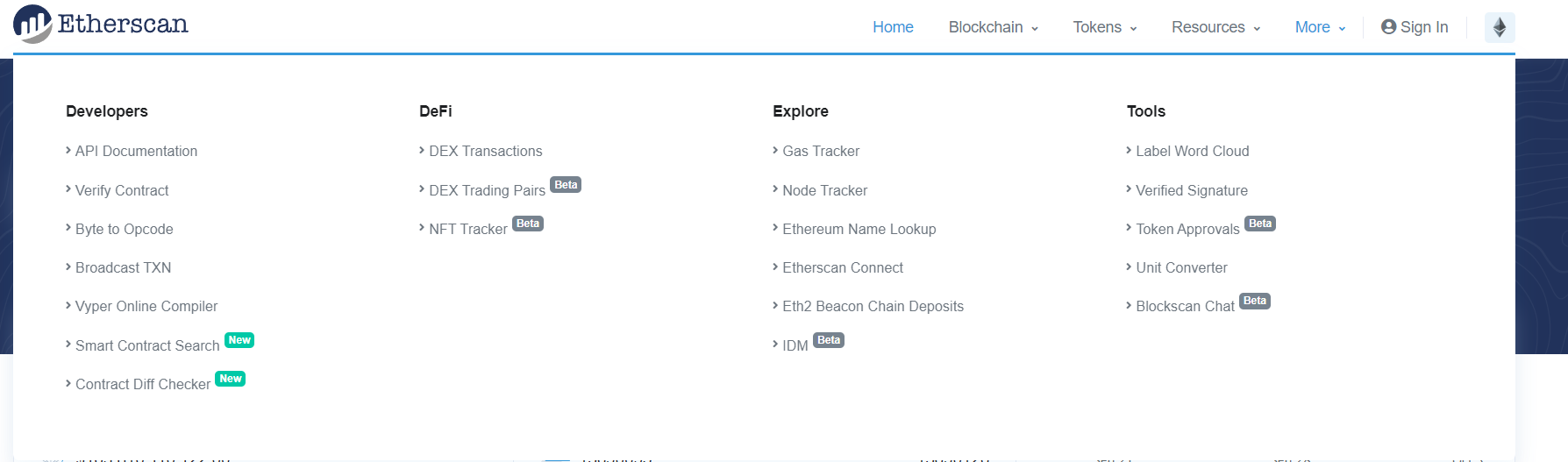Open the Vyper Online Compiler

(x=146, y=306)
